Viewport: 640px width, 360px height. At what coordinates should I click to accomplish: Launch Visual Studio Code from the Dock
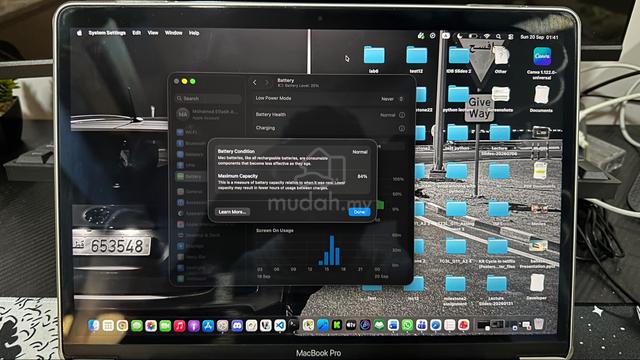pyautogui.click(x=280, y=325)
